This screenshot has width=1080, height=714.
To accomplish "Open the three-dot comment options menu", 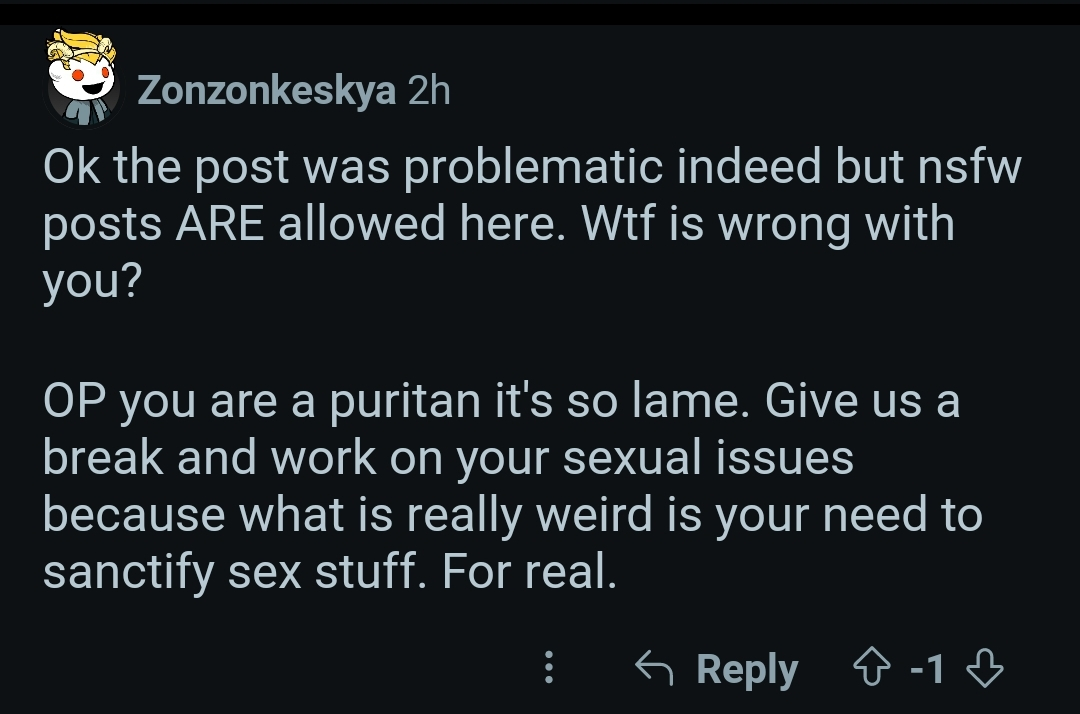I will pyautogui.click(x=548, y=669).
